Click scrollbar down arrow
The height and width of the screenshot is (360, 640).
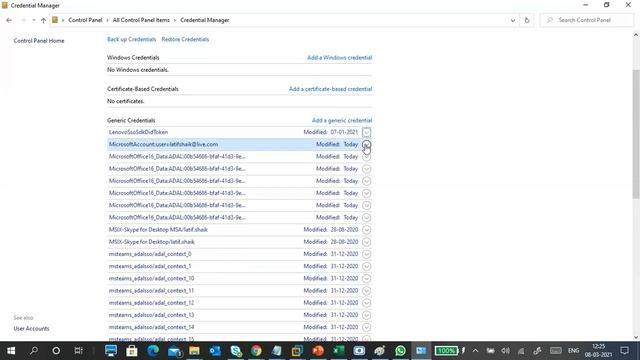[x=636, y=337]
